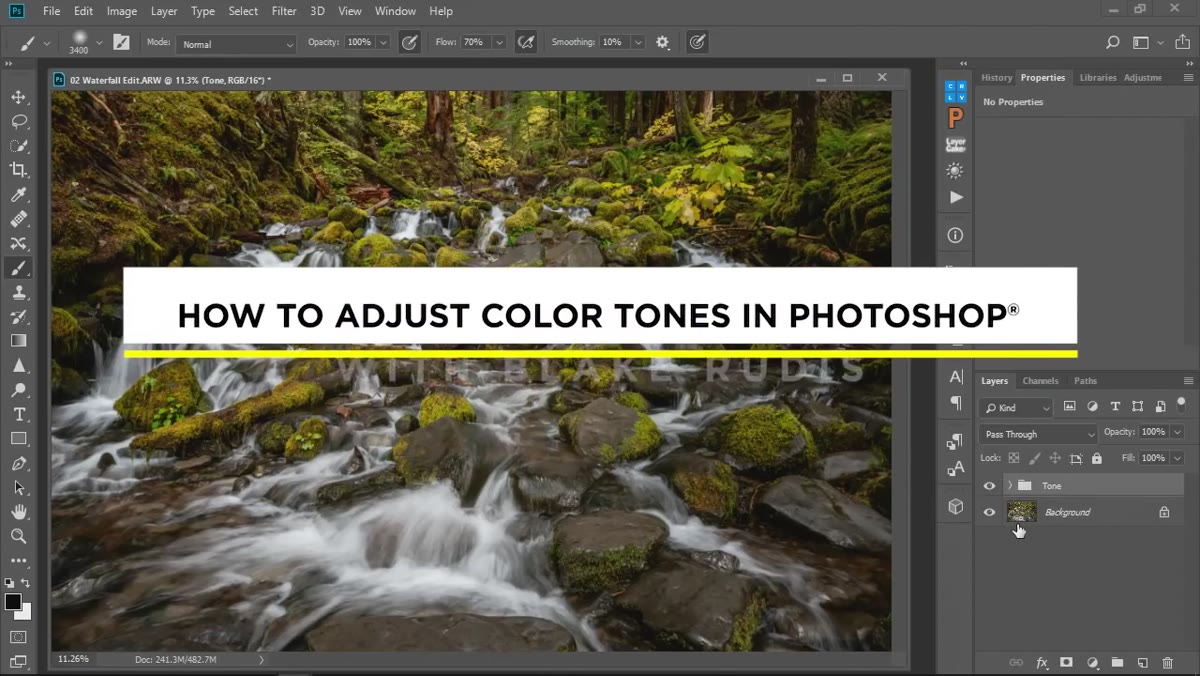
Task: Switch to the History tab
Action: click(996, 77)
